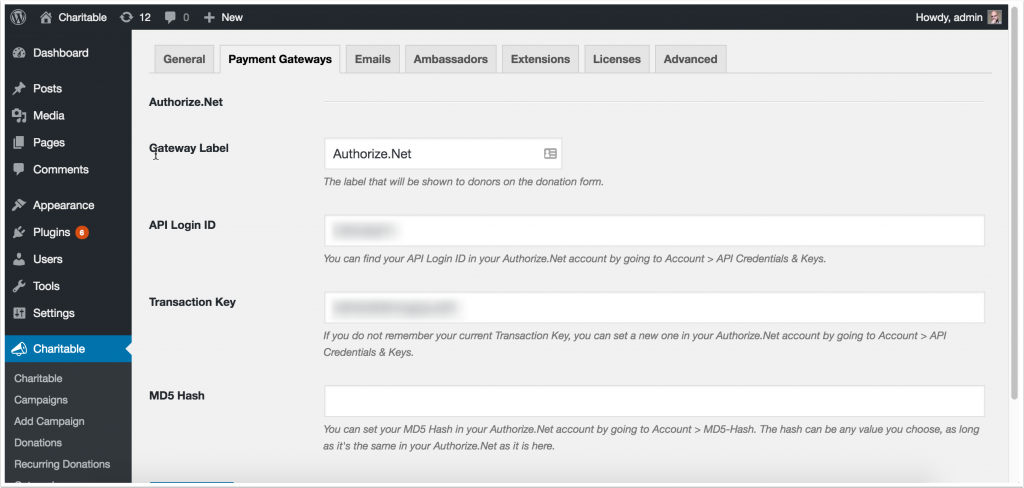Open the Charitable site home icon
Viewport: 1024px width, 488px height.
46,18
